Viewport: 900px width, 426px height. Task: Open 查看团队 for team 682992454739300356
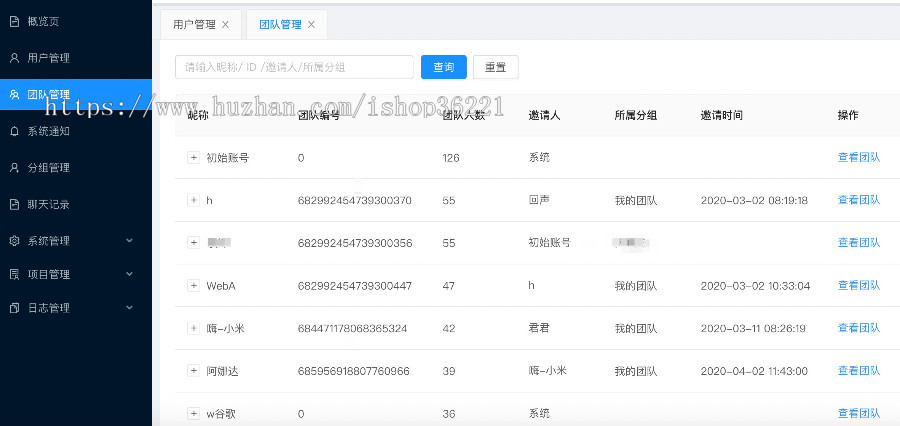pos(859,242)
